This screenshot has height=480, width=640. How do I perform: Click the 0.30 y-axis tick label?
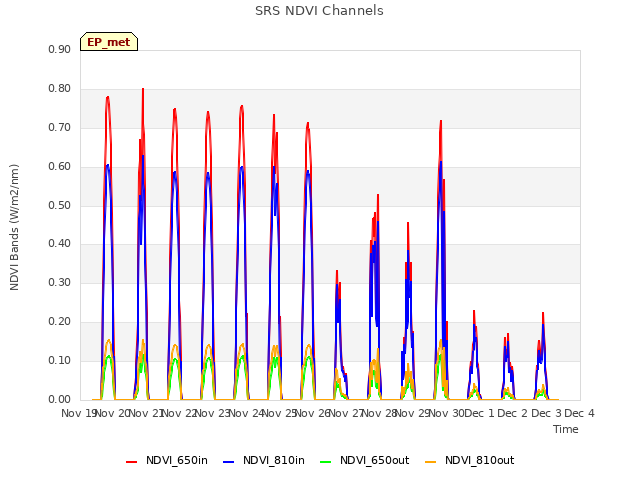tap(59, 282)
